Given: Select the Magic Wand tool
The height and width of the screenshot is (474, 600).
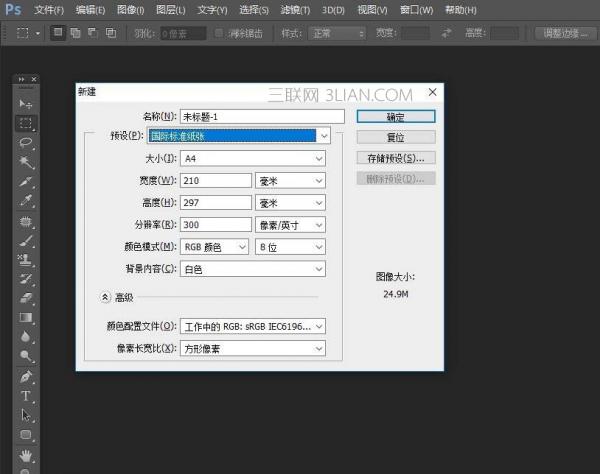Looking at the screenshot, I should [27, 162].
